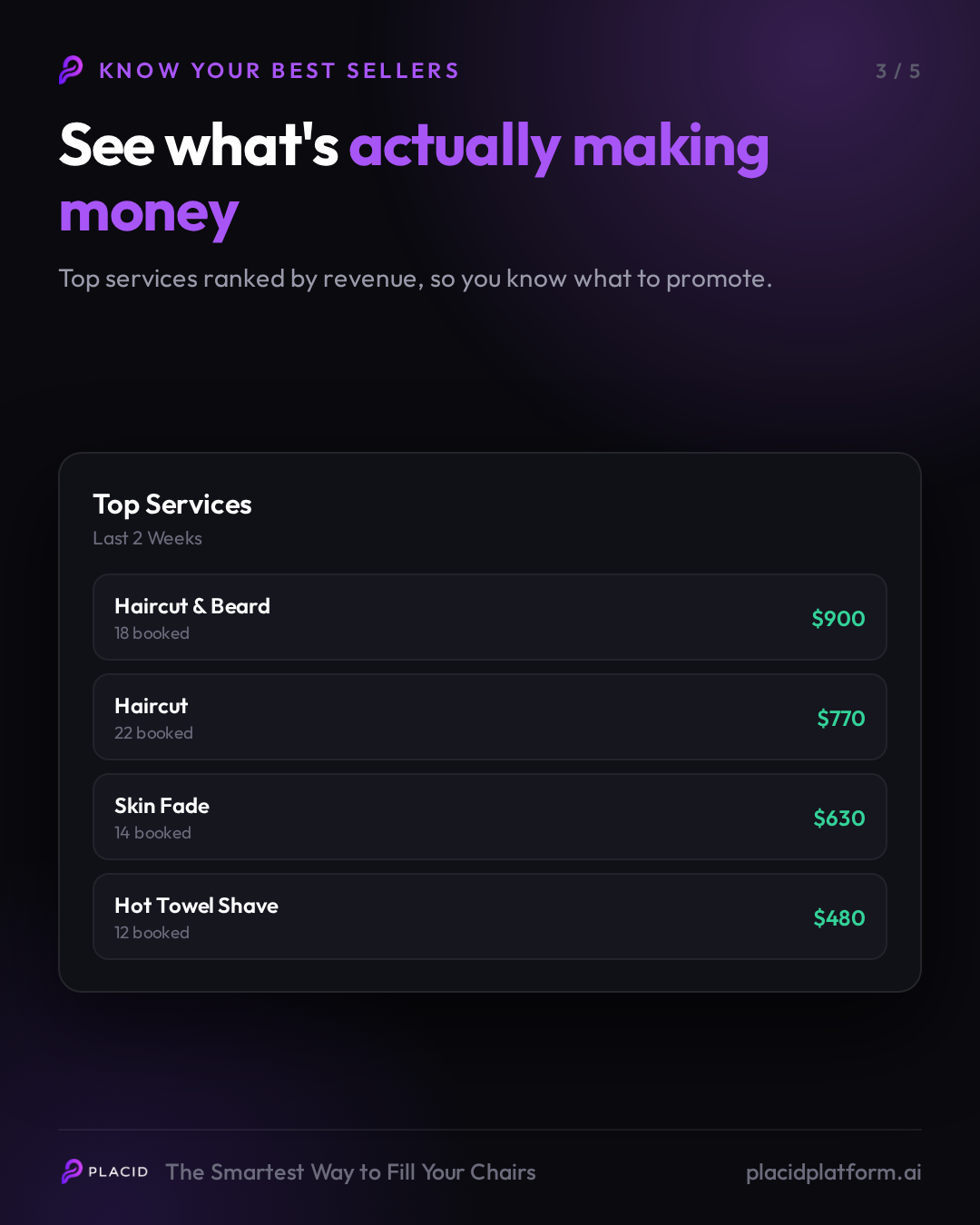The image size is (980, 1225).
Task: Visit the placidplatform.ai link
Action: pyautogui.click(x=834, y=1172)
